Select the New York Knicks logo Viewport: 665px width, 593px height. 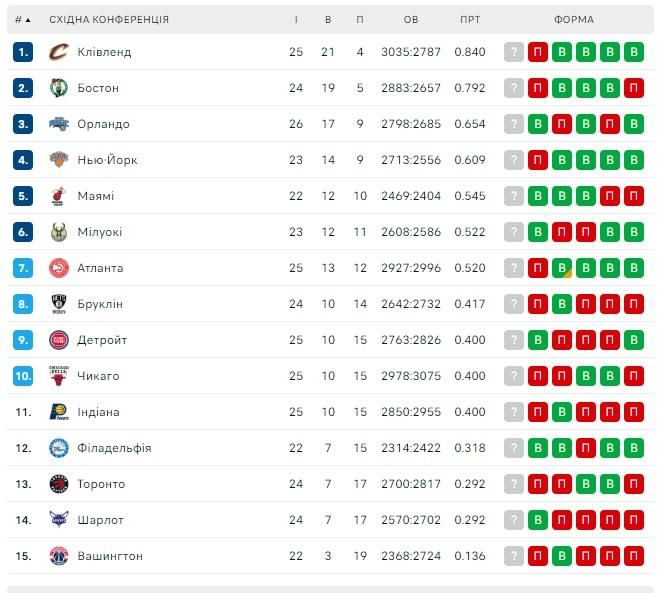[59, 160]
